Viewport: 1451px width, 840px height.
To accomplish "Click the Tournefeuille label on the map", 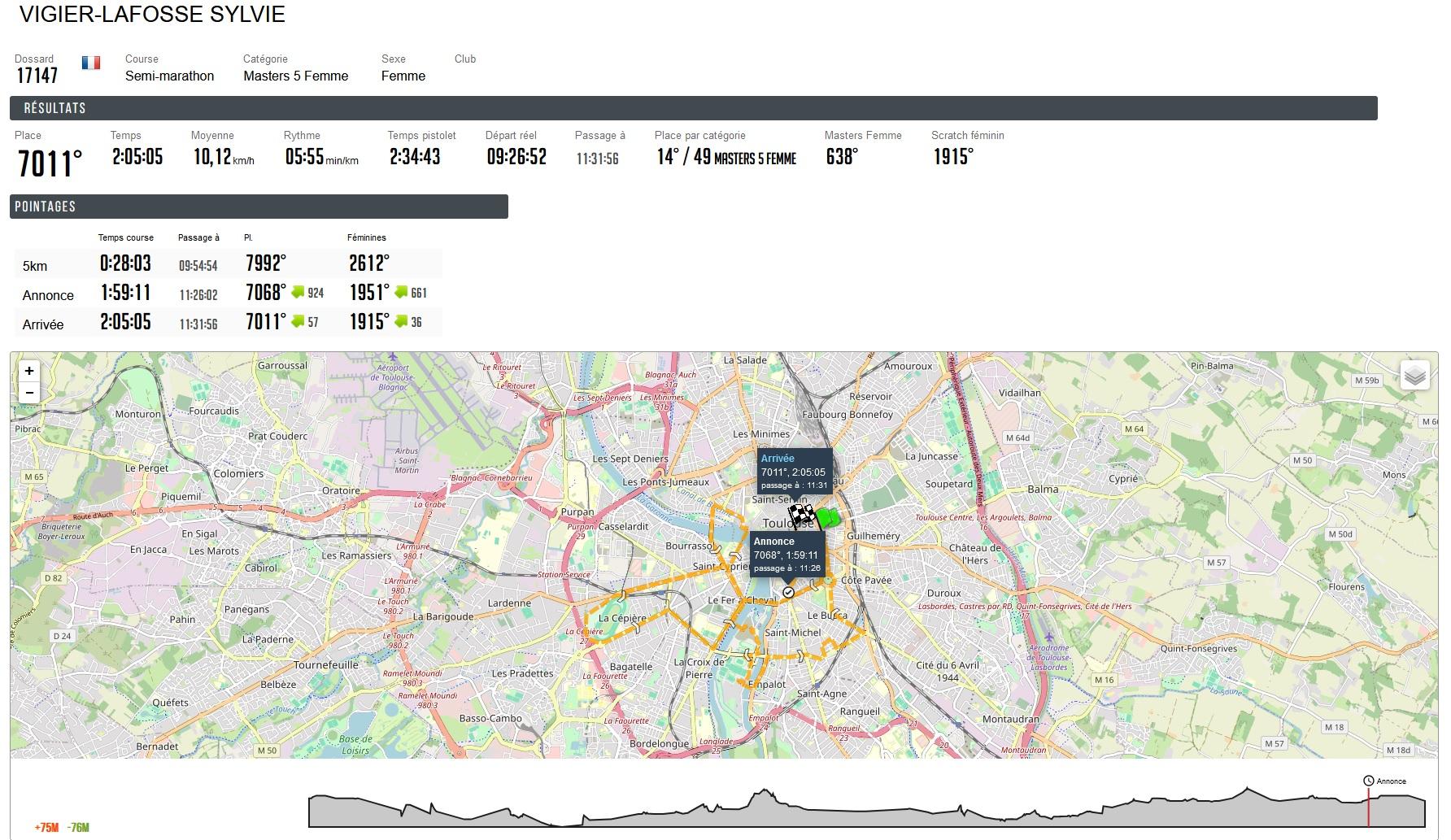I will [326, 664].
